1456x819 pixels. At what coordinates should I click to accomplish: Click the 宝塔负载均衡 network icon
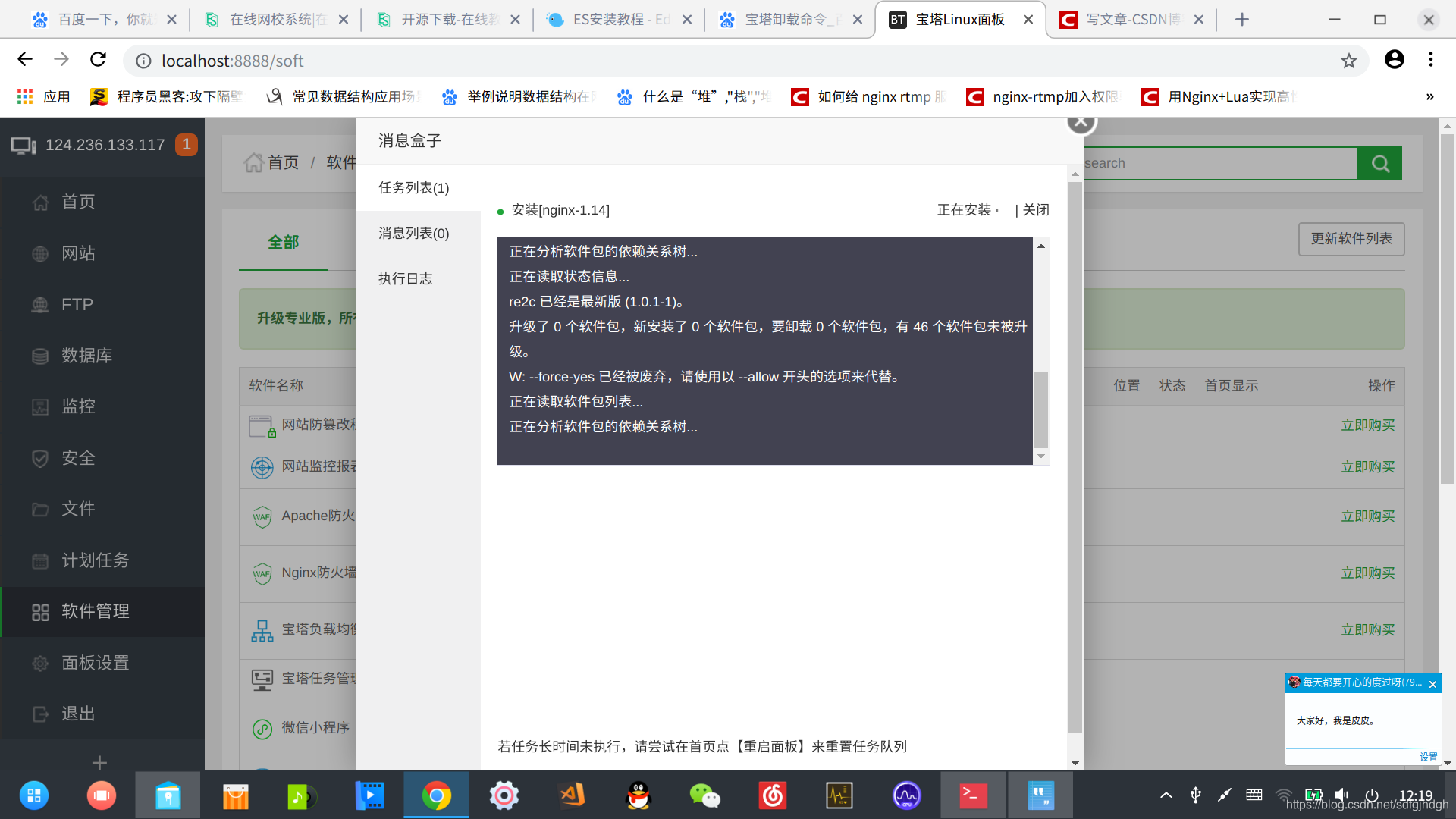262,630
